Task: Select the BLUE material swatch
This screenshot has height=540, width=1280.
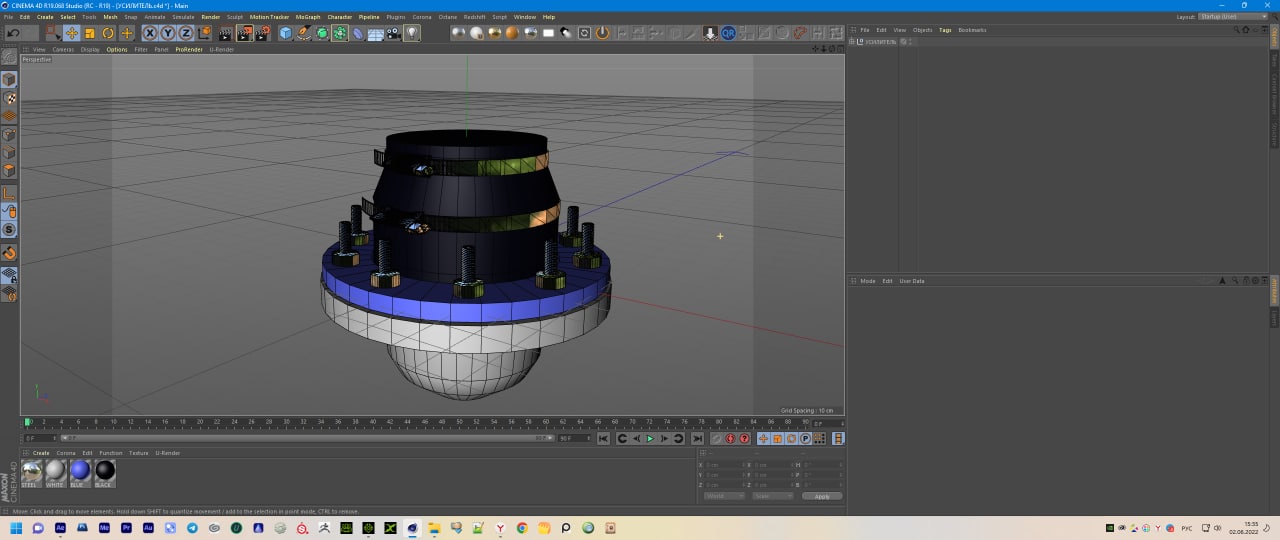Action: [80, 471]
